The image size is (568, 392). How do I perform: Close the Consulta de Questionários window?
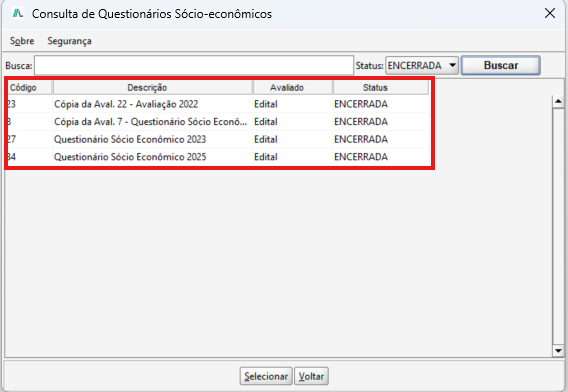click(x=550, y=13)
